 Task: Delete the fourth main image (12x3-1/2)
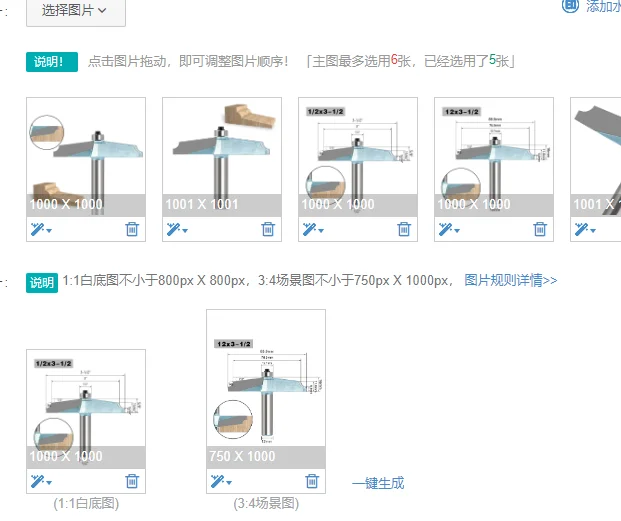click(x=540, y=229)
